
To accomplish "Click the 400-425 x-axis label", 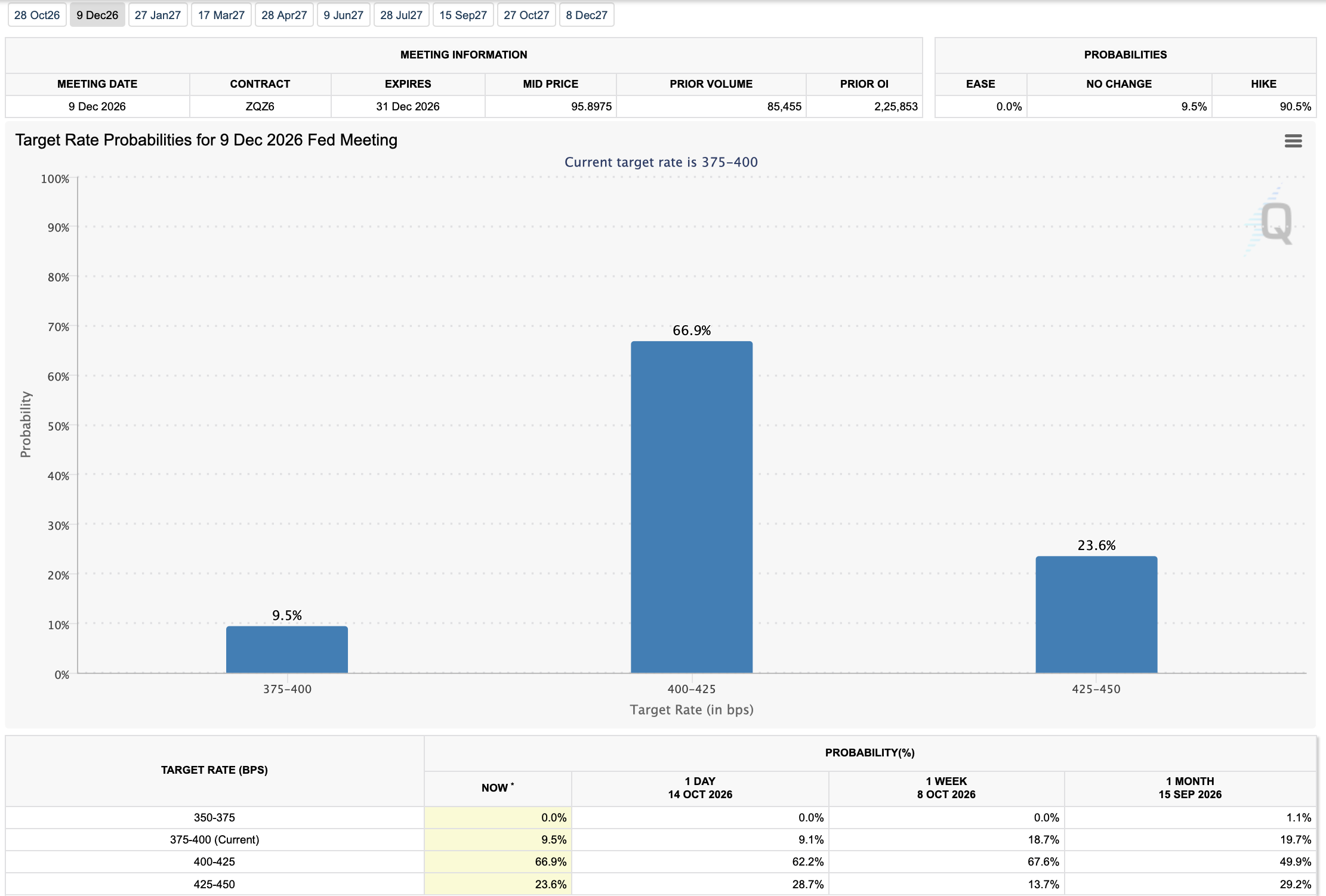I will coord(692,689).
